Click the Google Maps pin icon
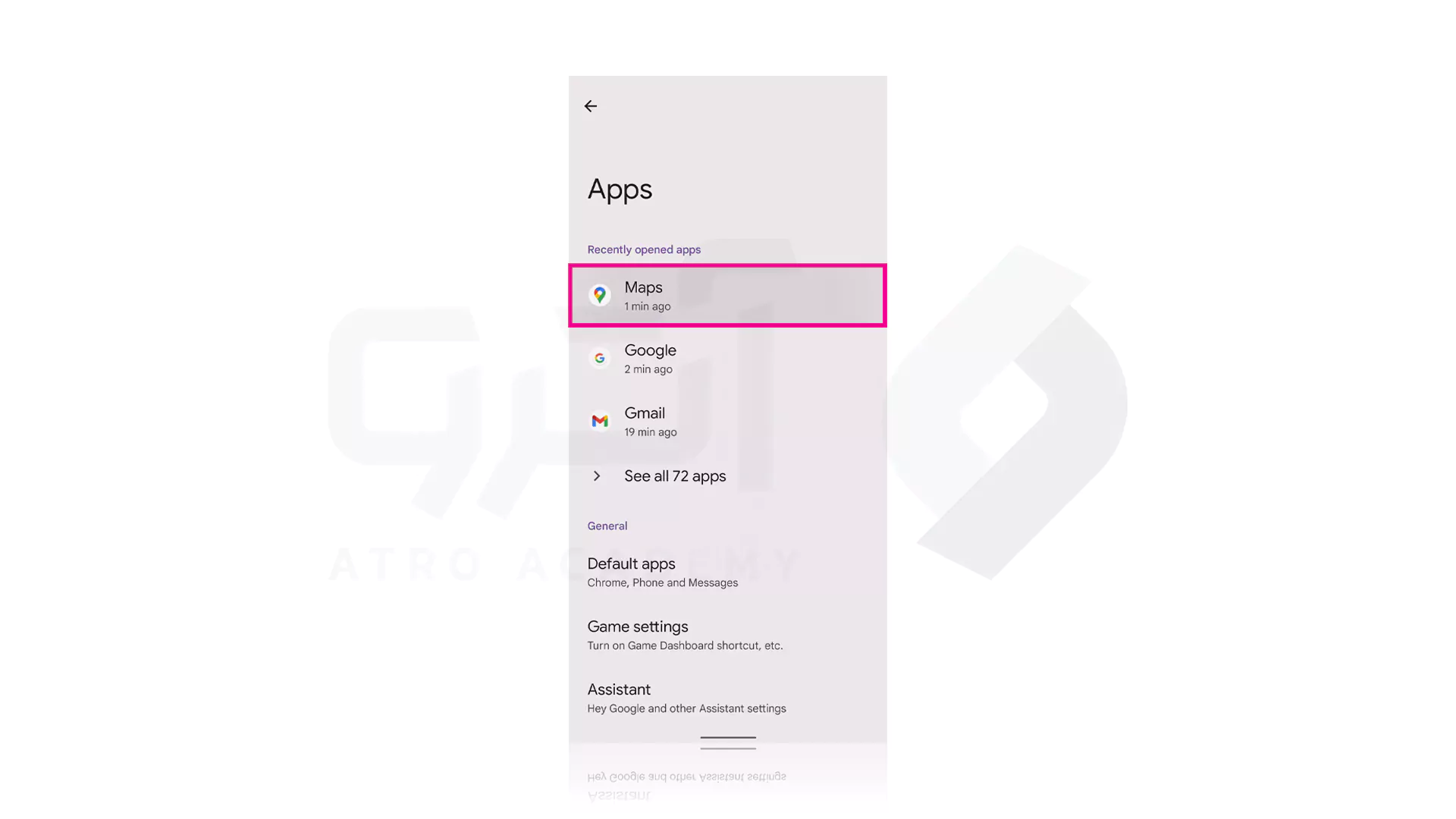 click(600, 295)
